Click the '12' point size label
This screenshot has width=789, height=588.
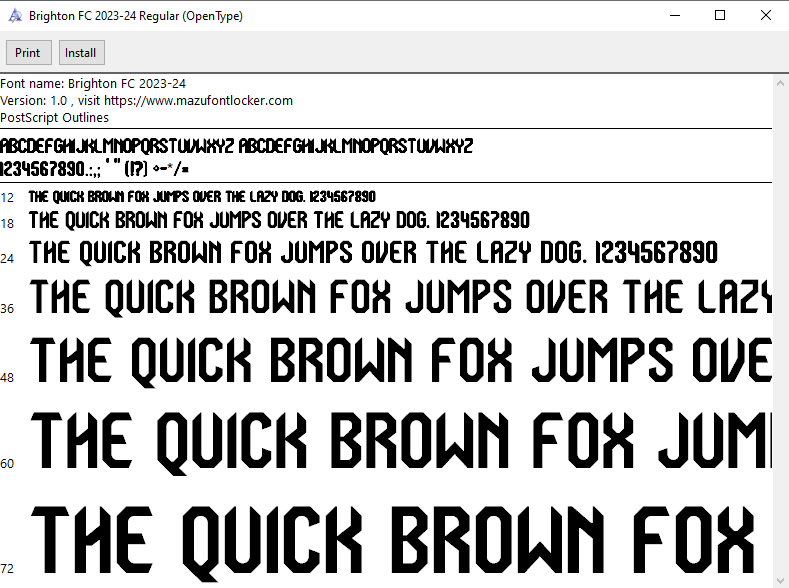pyautogui.click(x=7, y=198)
